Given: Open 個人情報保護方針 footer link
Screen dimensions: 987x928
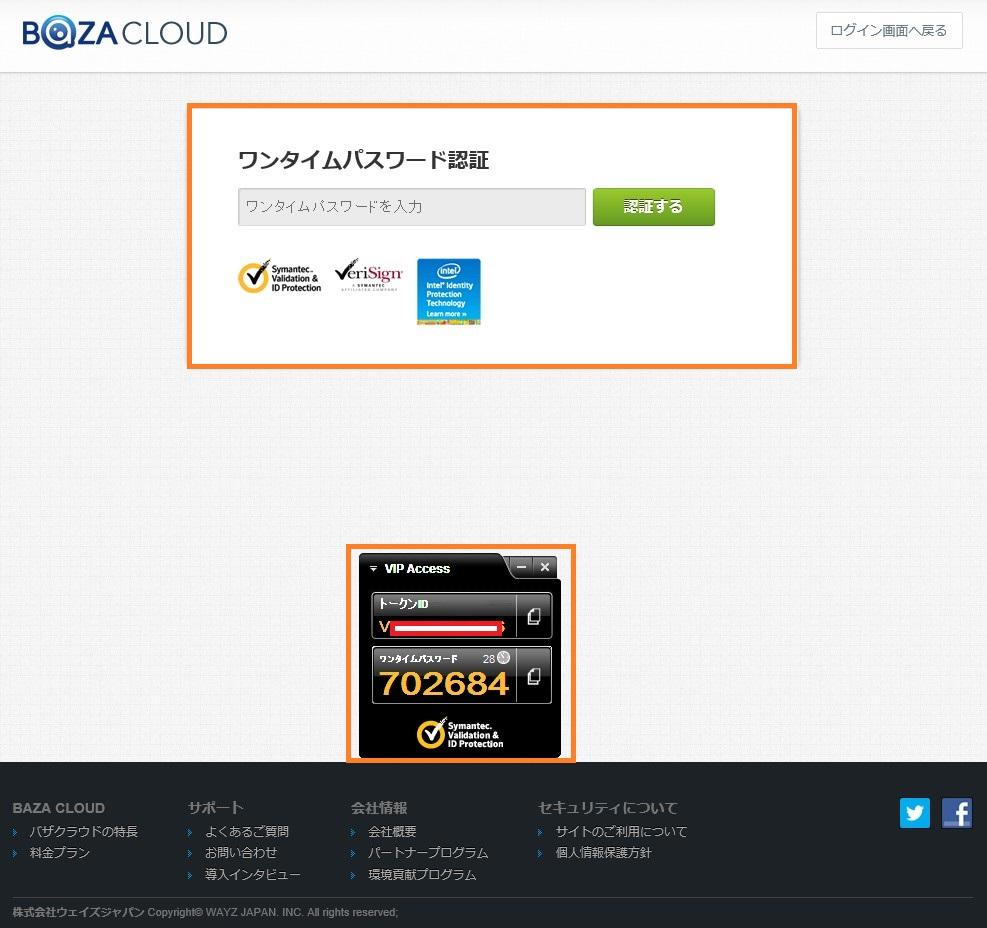Looking at the screenshot, I should click(x=603, y=852).
